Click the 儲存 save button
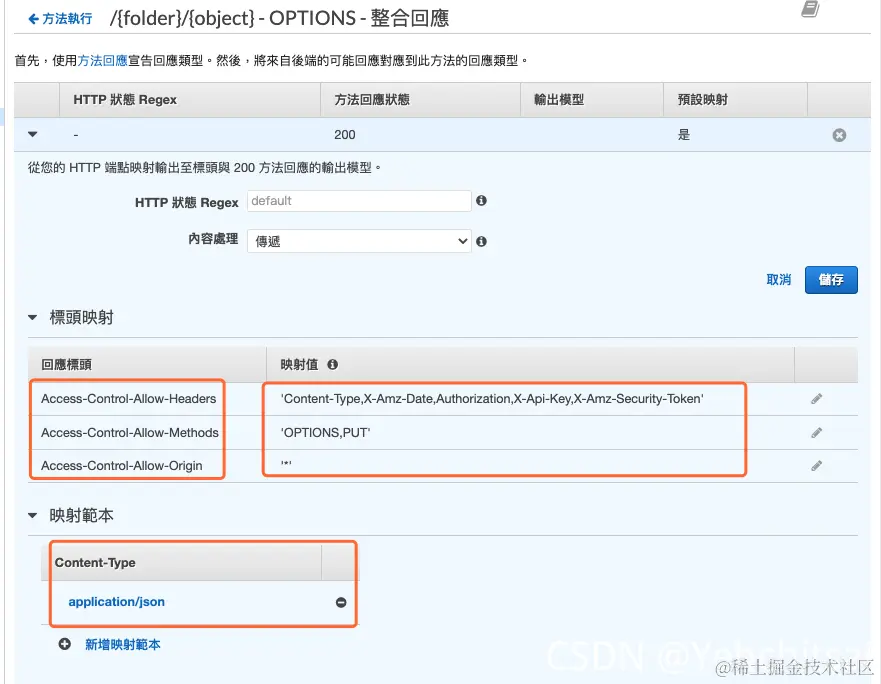This screenshot has width=881, height=684. click(x=831, y=280)
